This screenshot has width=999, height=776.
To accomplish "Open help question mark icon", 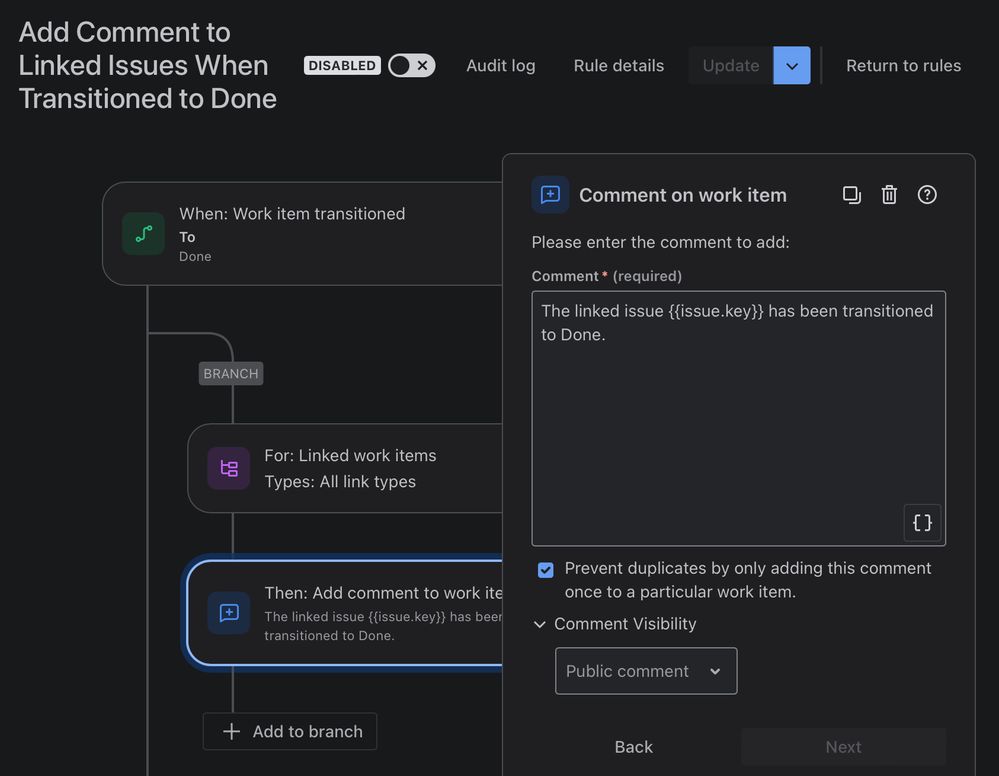I will (926, 195).
